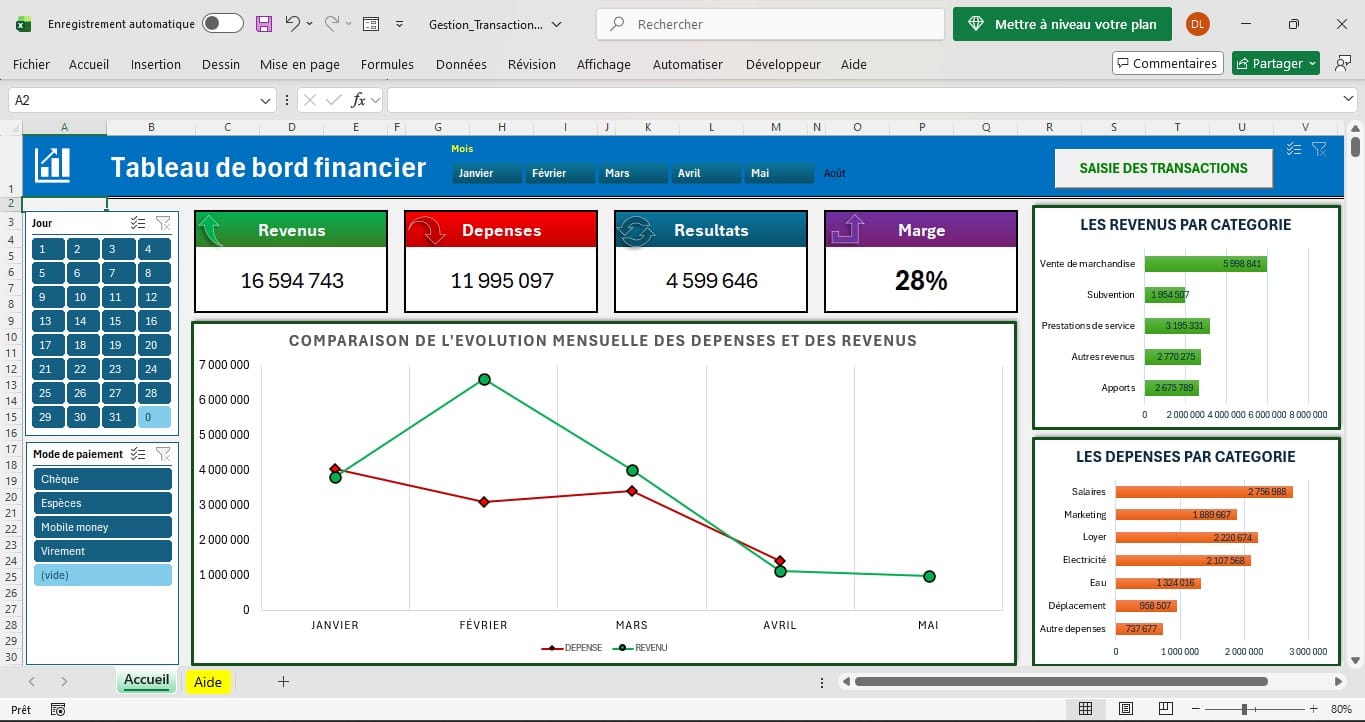Image resolution: width=1365 pixels, height=722 pixels.
Task: Click the green up-arrow icon on the Revenus card
Action: pos(212,229)
